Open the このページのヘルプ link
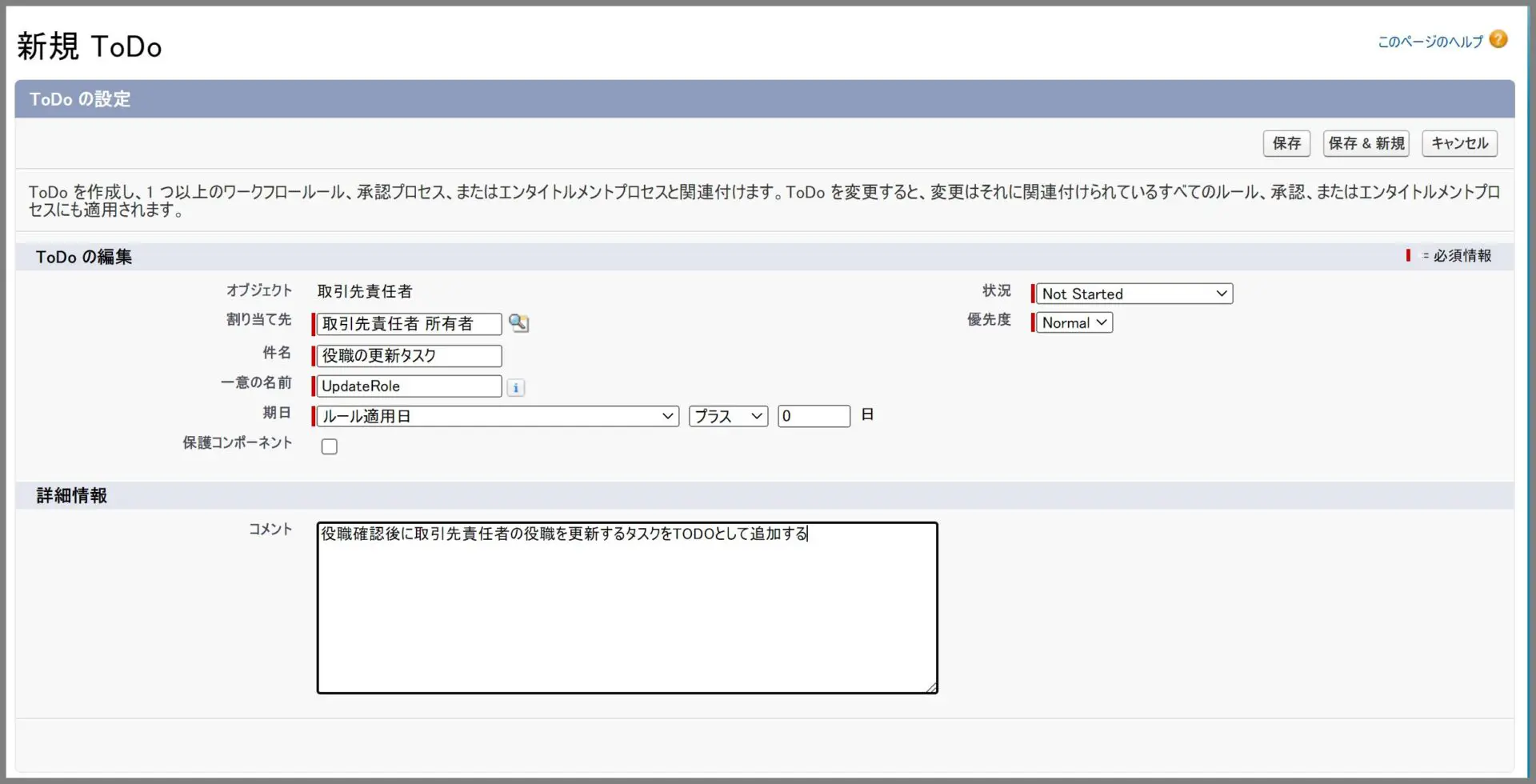 coord(1430,42)
